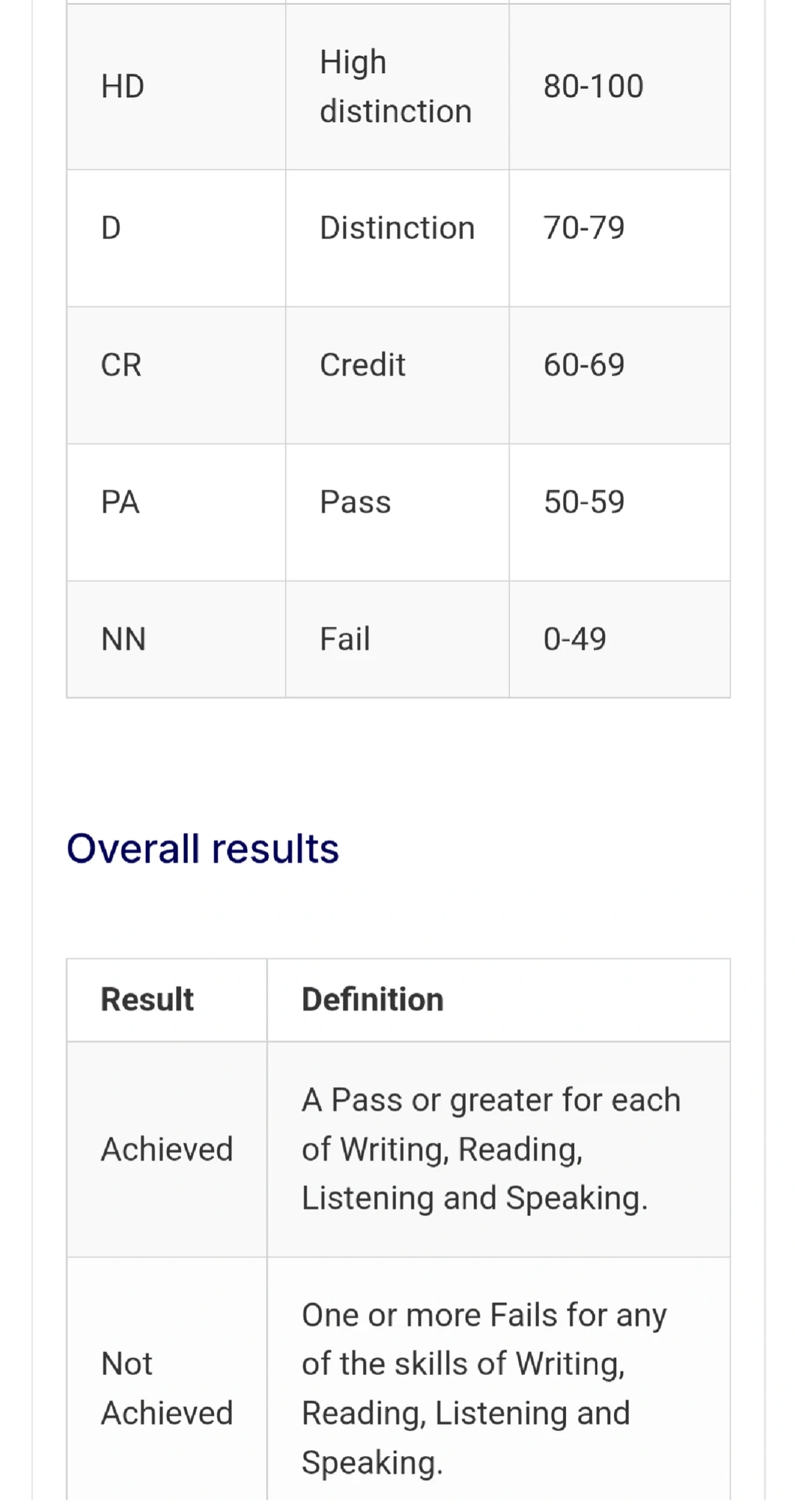Select the NN grade code cell
The height and width of the screenshot is (1512, 795).
(x=176, y=639)
